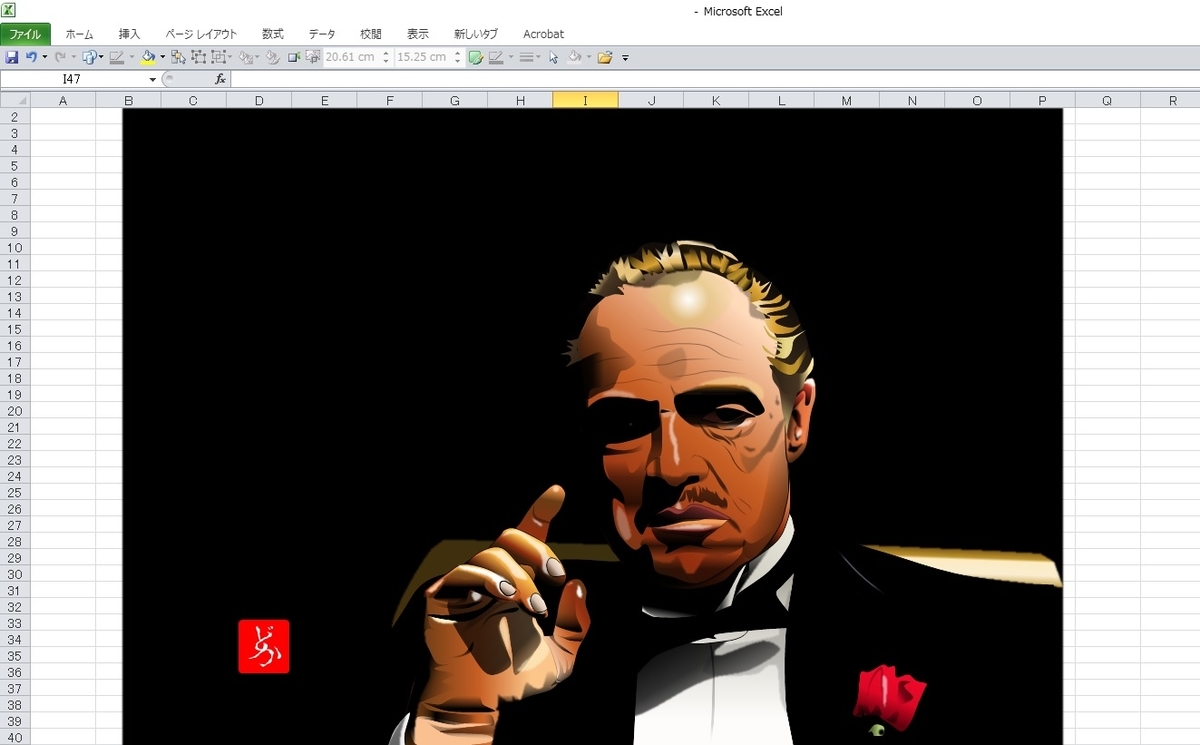Click the Ungroup objects icon
The width and height of the screenshot is (1200, 745).
coord(218,57)
